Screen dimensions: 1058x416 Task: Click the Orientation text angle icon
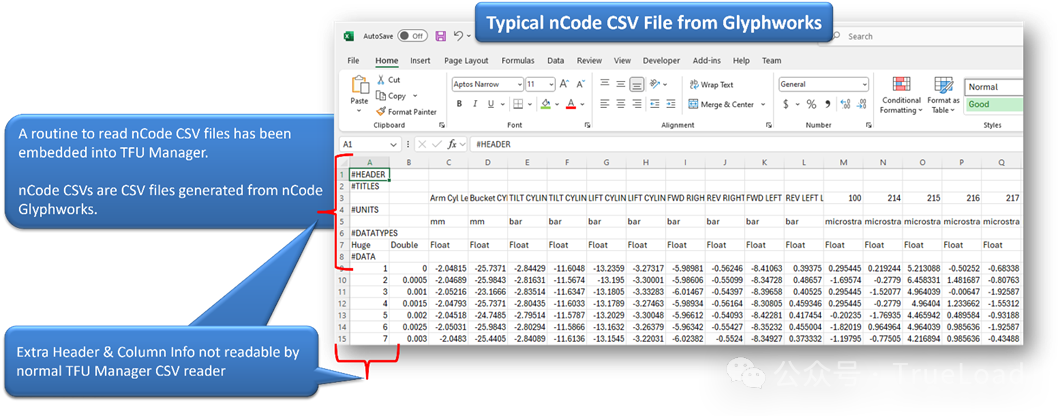(655, 84)
